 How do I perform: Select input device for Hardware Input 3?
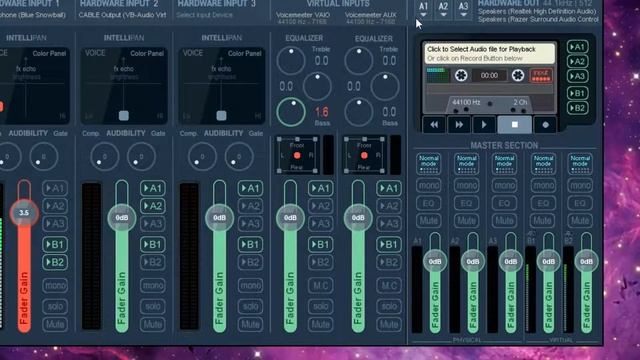[x=204, y=15]
